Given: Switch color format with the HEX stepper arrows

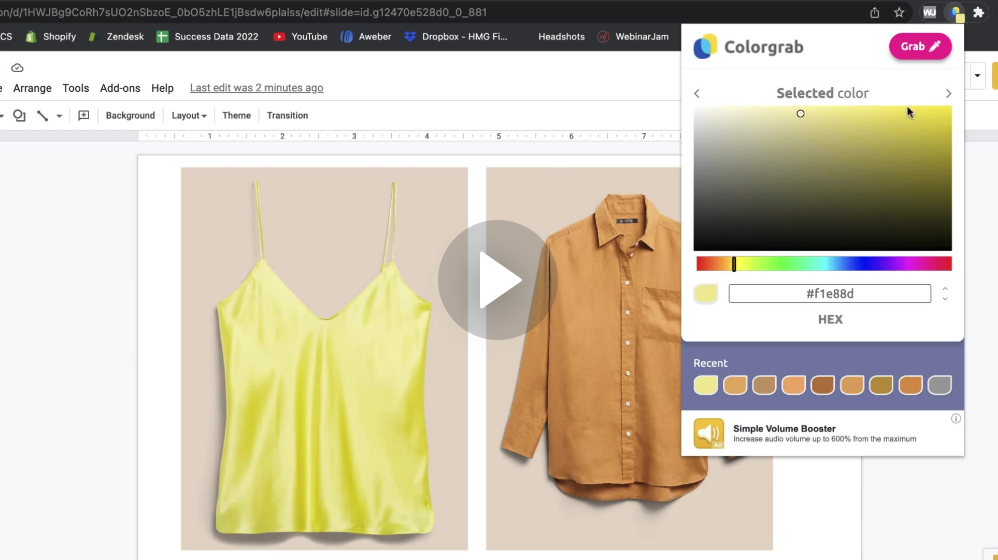Looking at the screenshot, I should [x=945, y=293].
